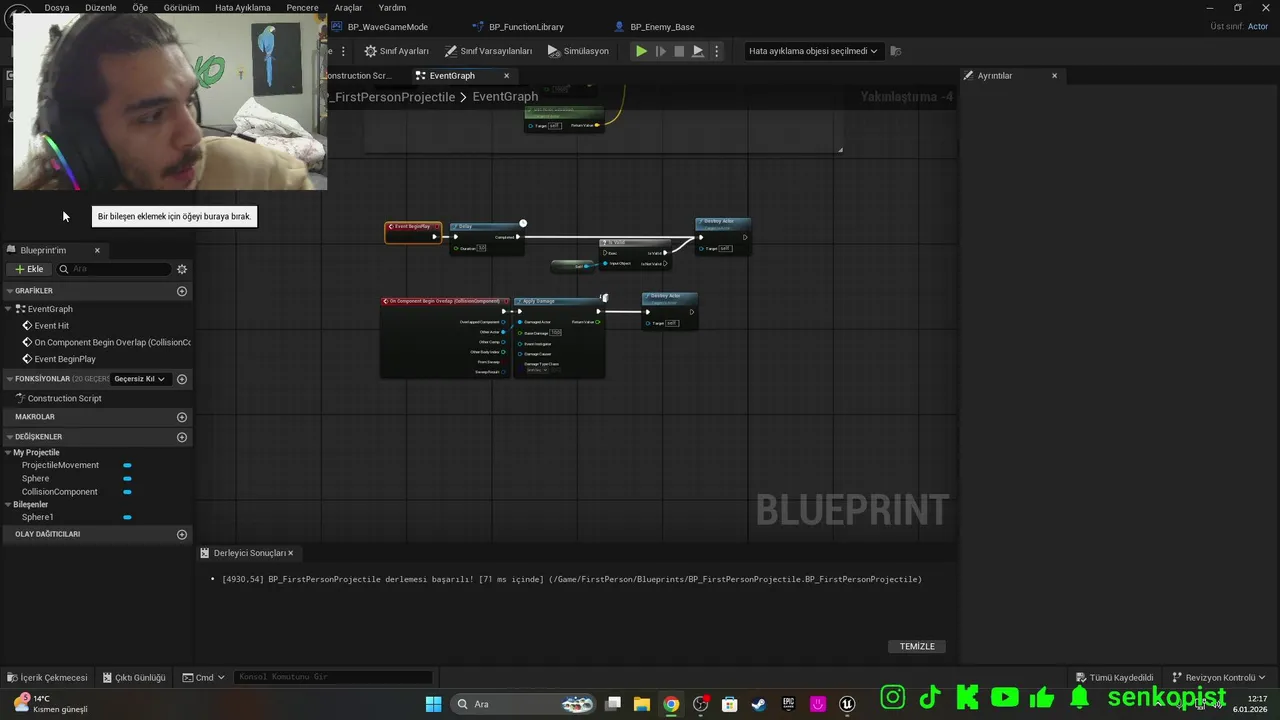Viewport: 1280px width, 720px height.
Task: Open Çıktı Günlüğü output log
Action: click(x=134, y=677)
